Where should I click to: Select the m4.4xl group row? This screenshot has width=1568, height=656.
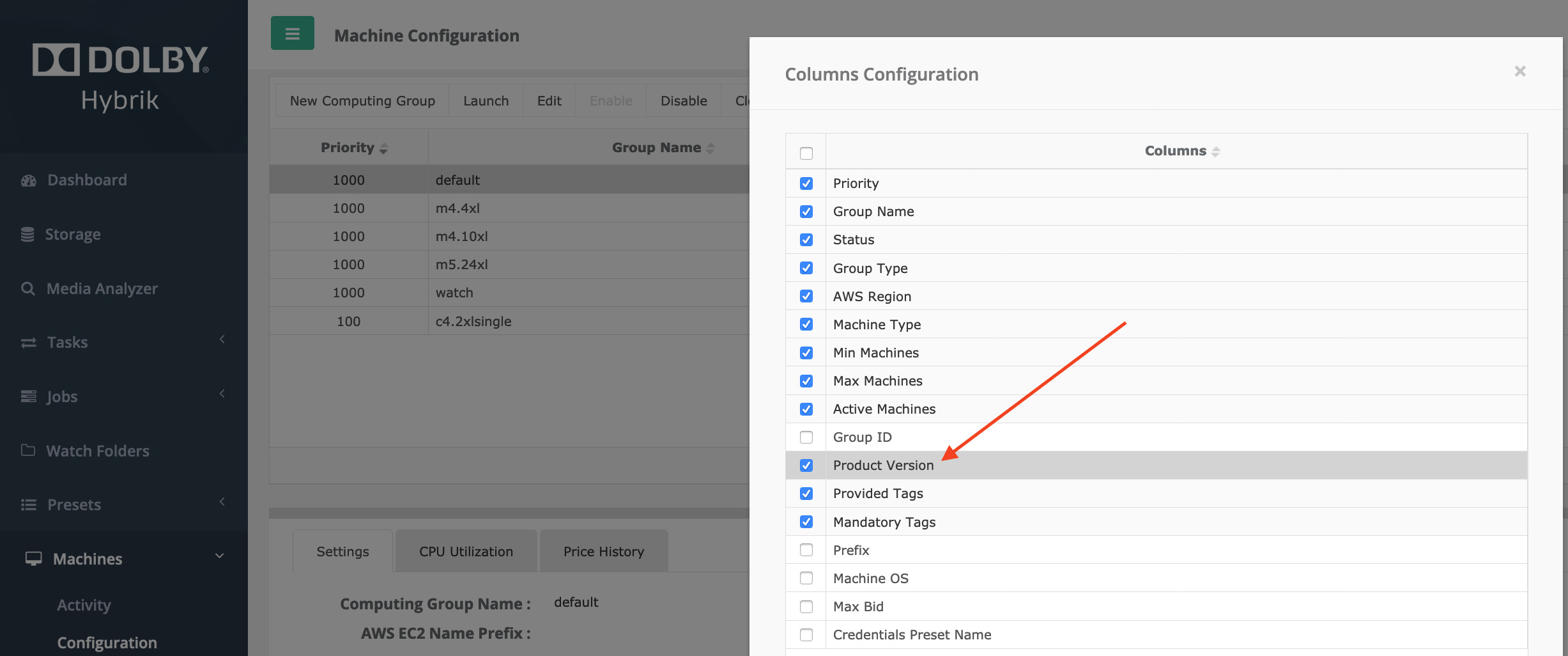pyautogui.click(x=509, y=208)
